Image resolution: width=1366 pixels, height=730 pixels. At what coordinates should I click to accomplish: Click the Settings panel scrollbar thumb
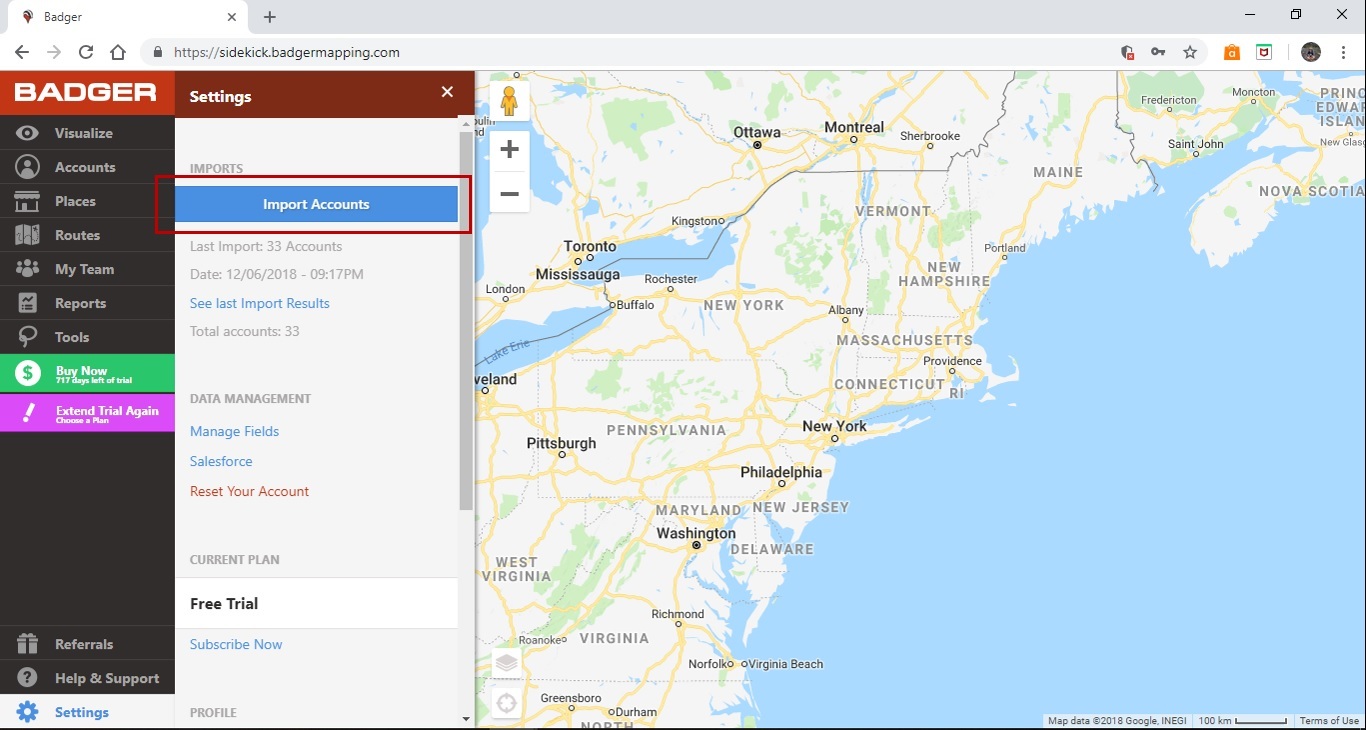coord(466,320)
